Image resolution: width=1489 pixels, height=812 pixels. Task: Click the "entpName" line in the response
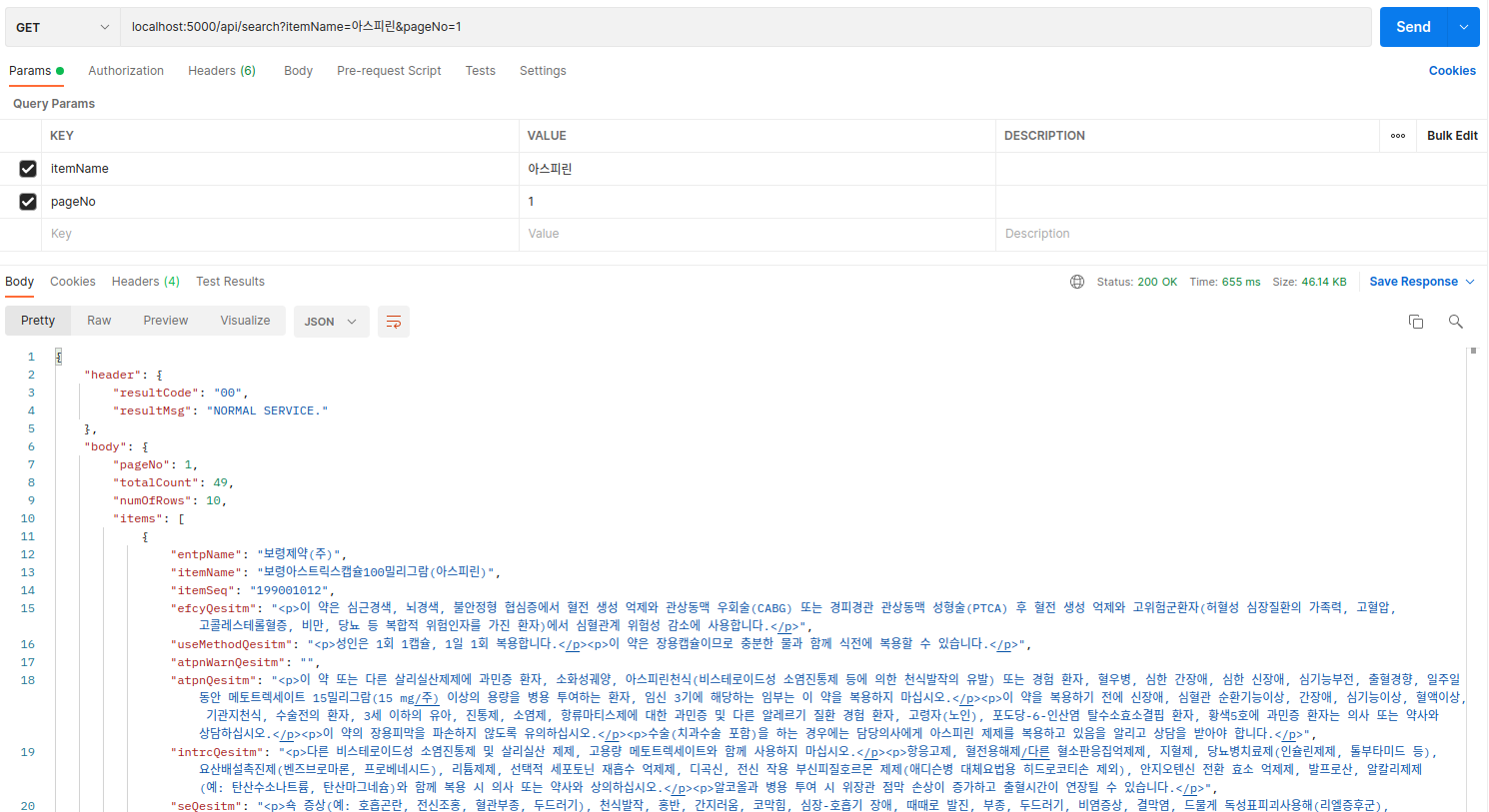[x=258, y=554]
